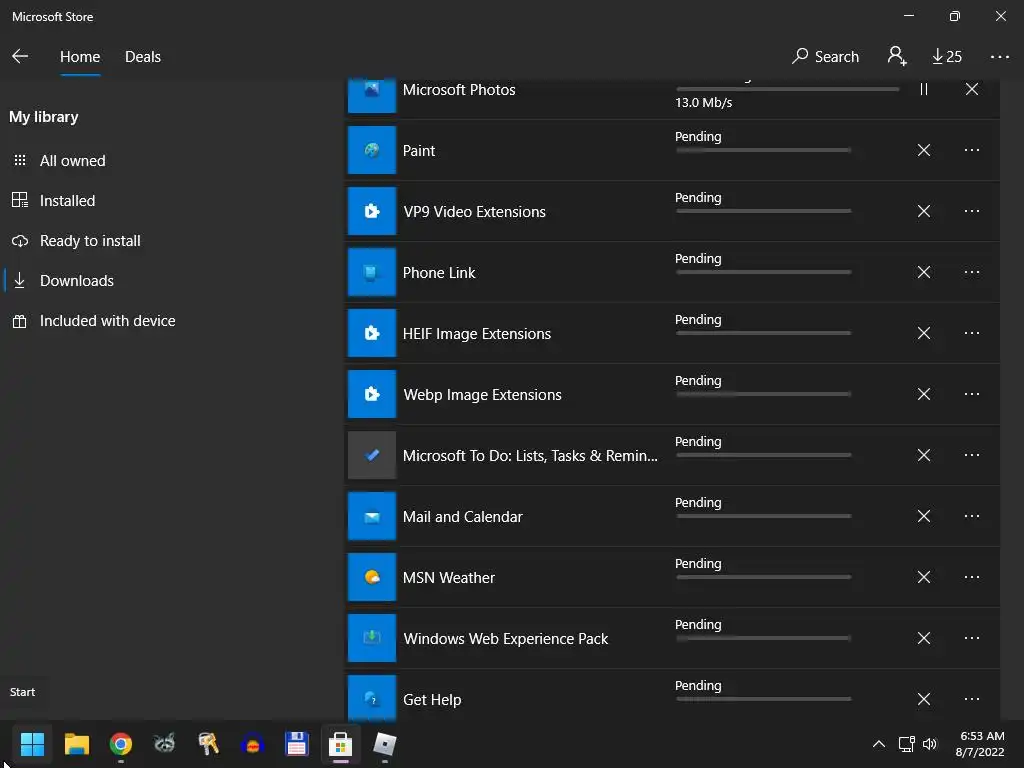
Task: Click the Paint pending progress bar
Action: [x=763, y=150]
